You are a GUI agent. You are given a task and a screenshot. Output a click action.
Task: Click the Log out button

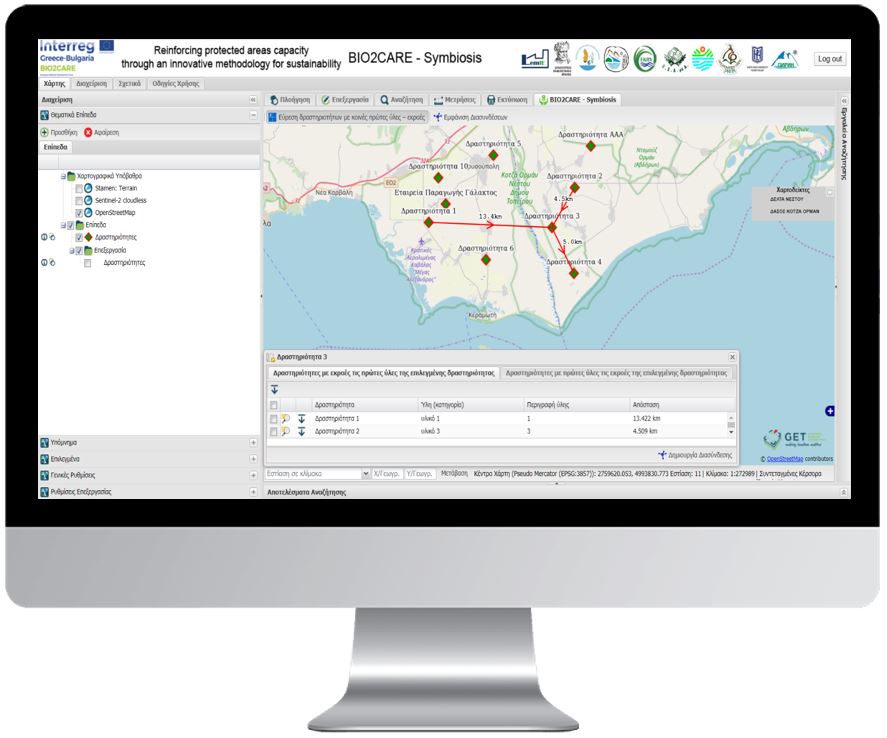[x=830, y=59]
